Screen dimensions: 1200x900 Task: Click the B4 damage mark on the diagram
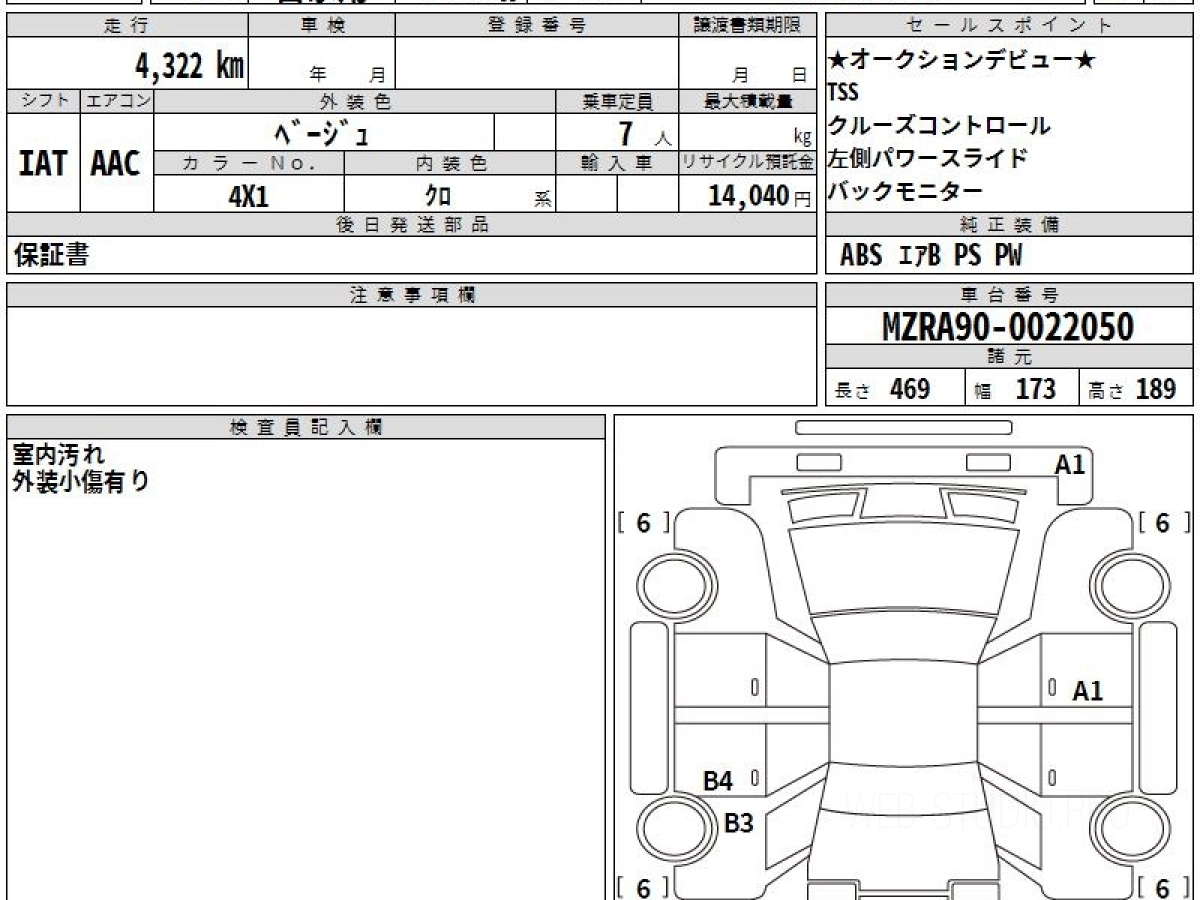coord(718,782)
